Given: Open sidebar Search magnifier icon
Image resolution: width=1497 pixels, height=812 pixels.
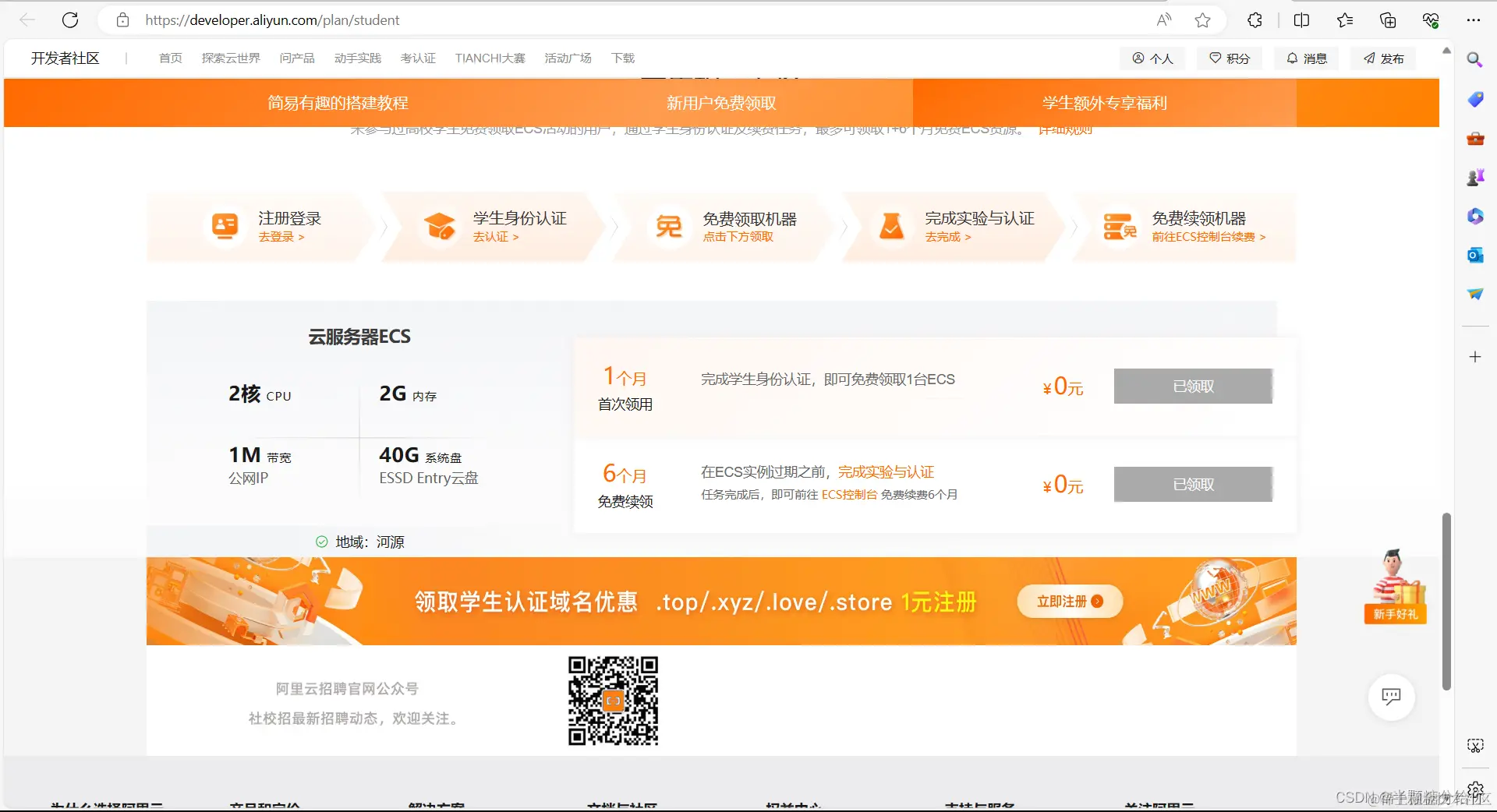Looking at the screenshot, I should (1474, 60).
